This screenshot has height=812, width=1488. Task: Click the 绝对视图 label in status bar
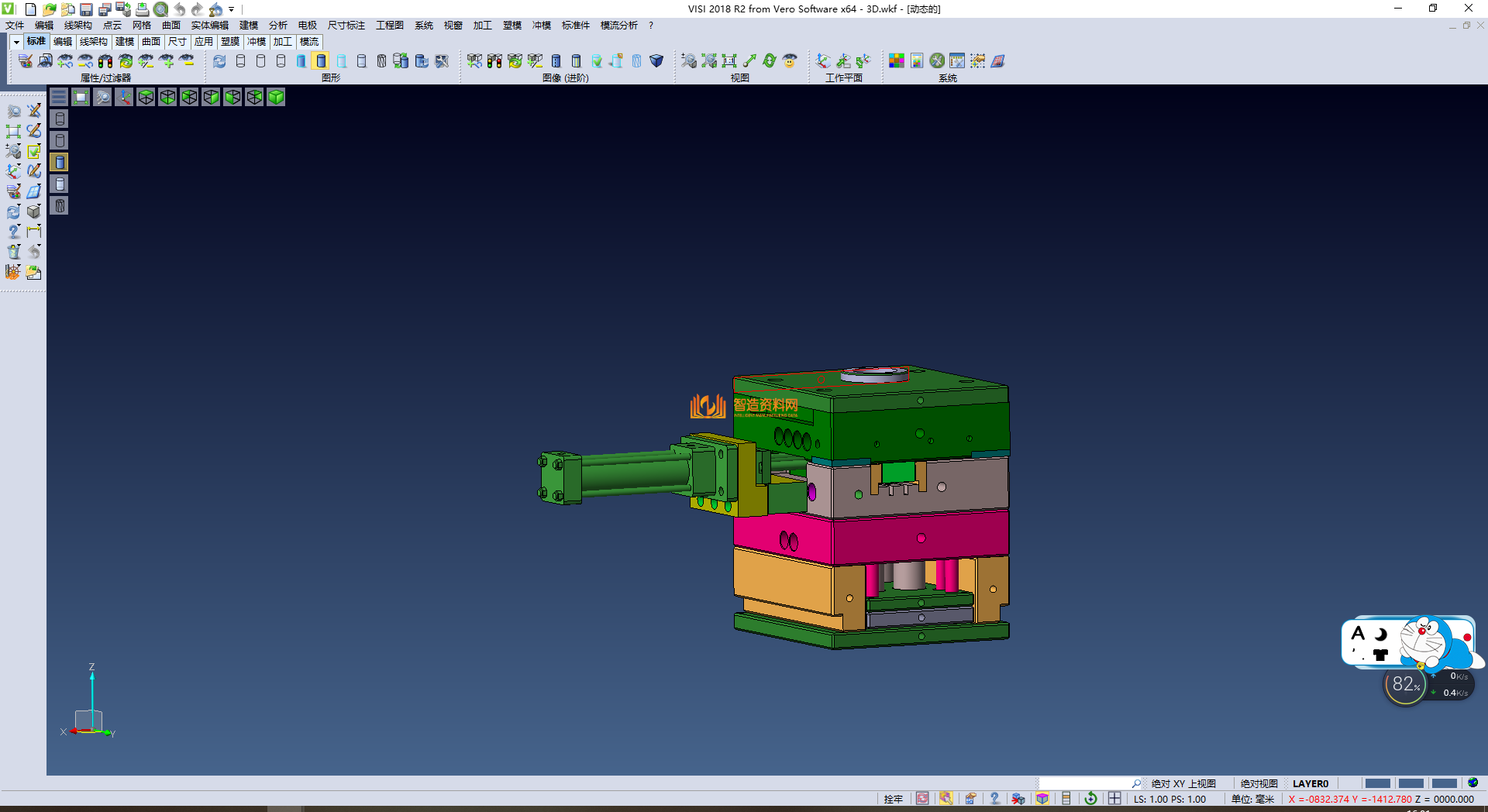pyautogui.click(x=1259, y=784)
